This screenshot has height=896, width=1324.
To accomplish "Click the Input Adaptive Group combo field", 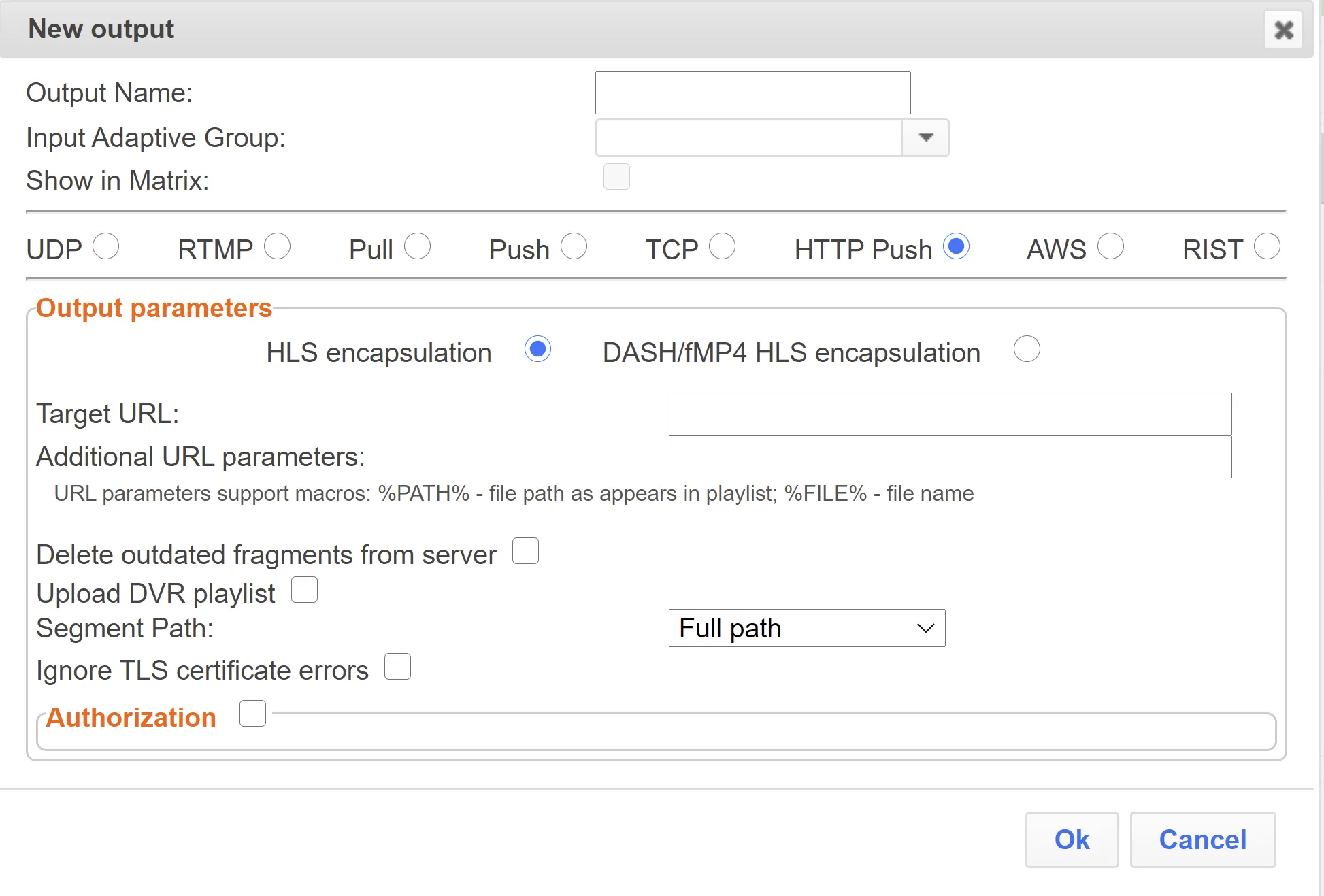I will (749, 138).
